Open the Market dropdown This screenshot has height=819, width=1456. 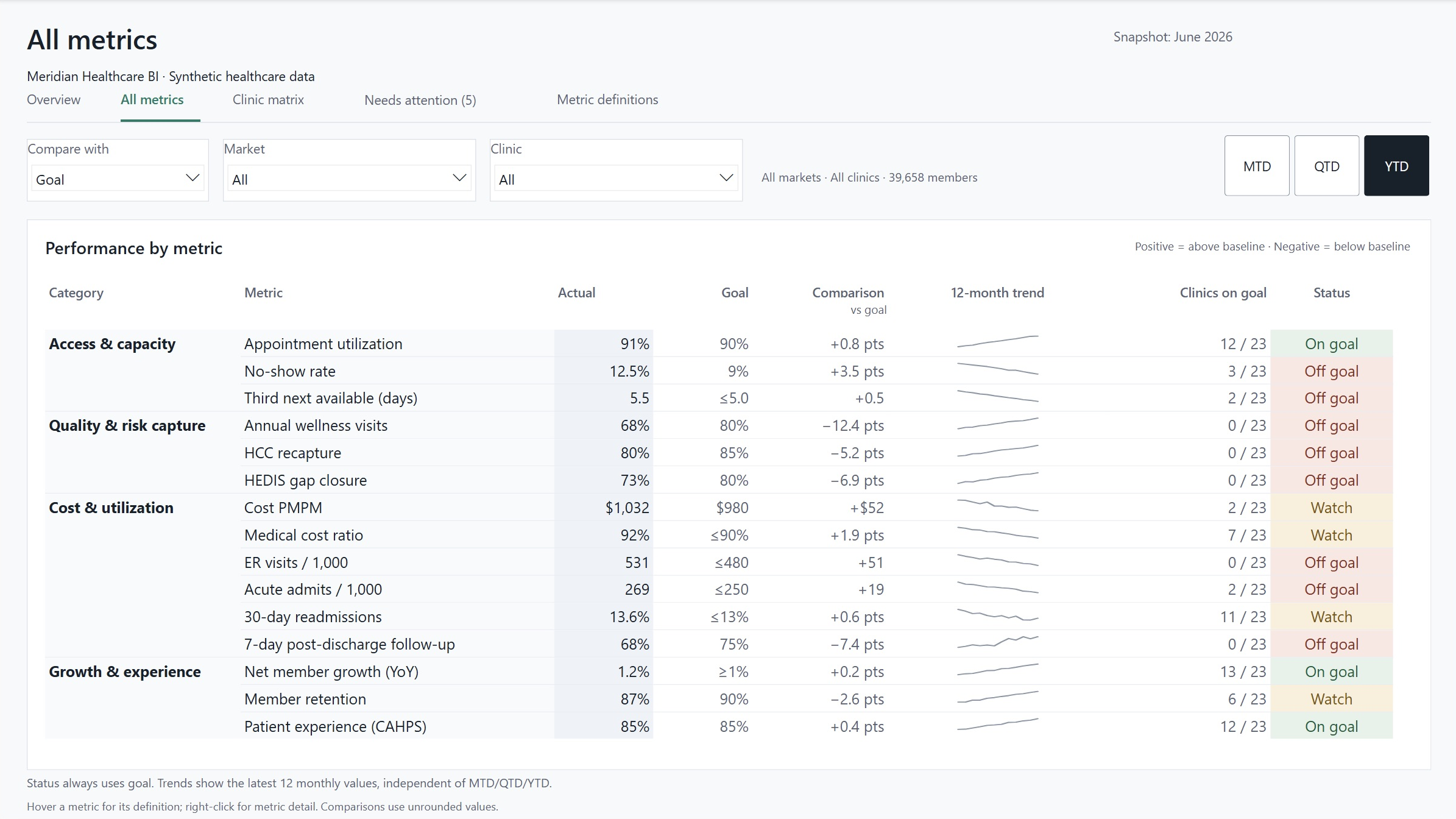coord(349,179)
